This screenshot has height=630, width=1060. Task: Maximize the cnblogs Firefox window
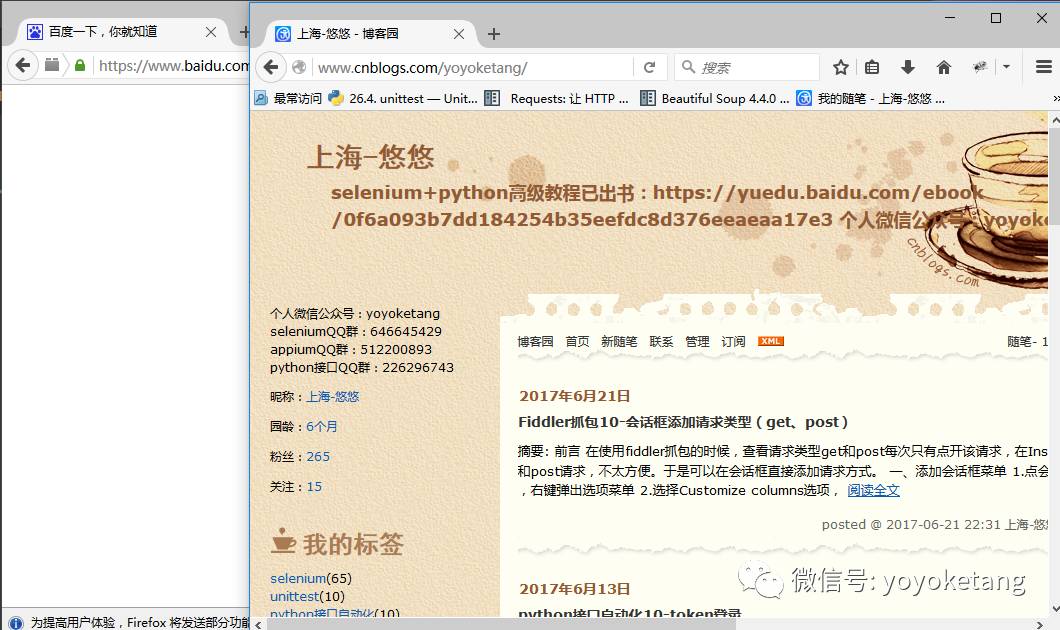point(996,18)
